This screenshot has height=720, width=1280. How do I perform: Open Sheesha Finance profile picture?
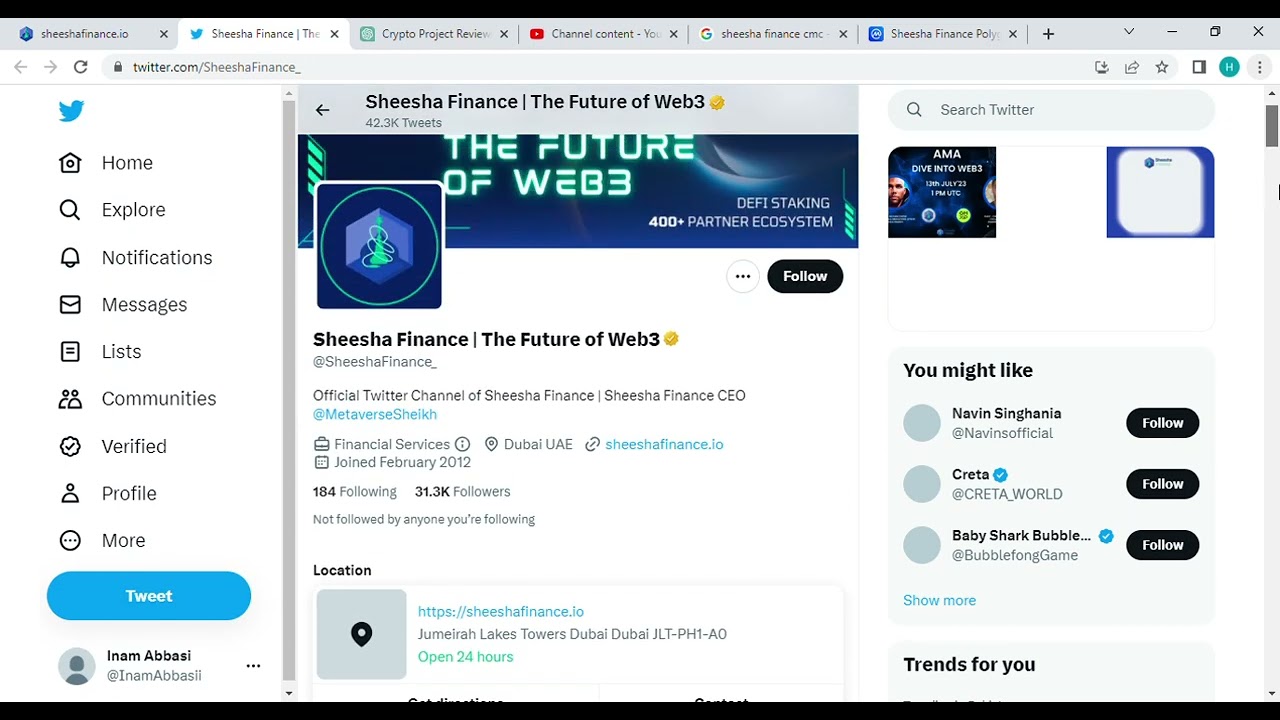click(379, 246)
